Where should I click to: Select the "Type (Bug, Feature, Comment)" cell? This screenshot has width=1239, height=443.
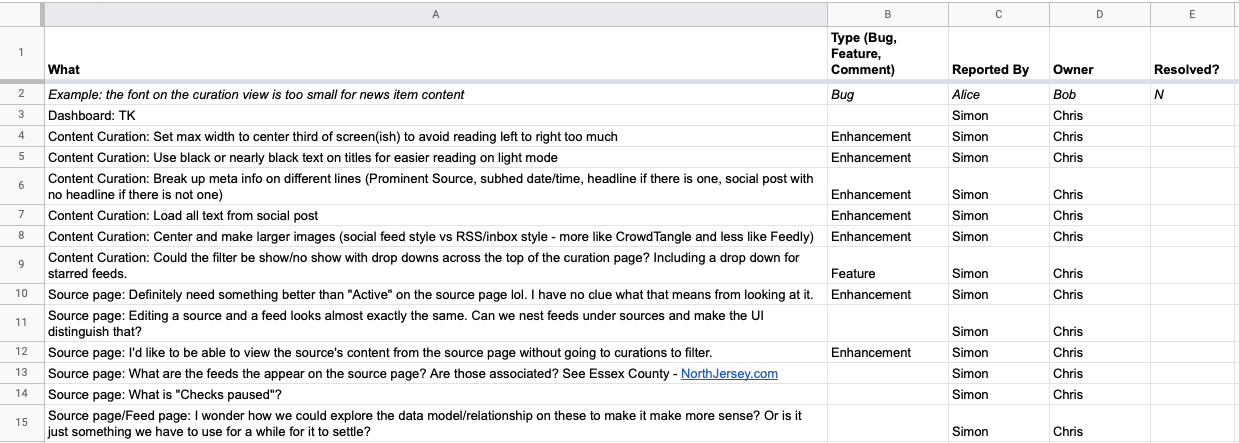coord(887,52)
